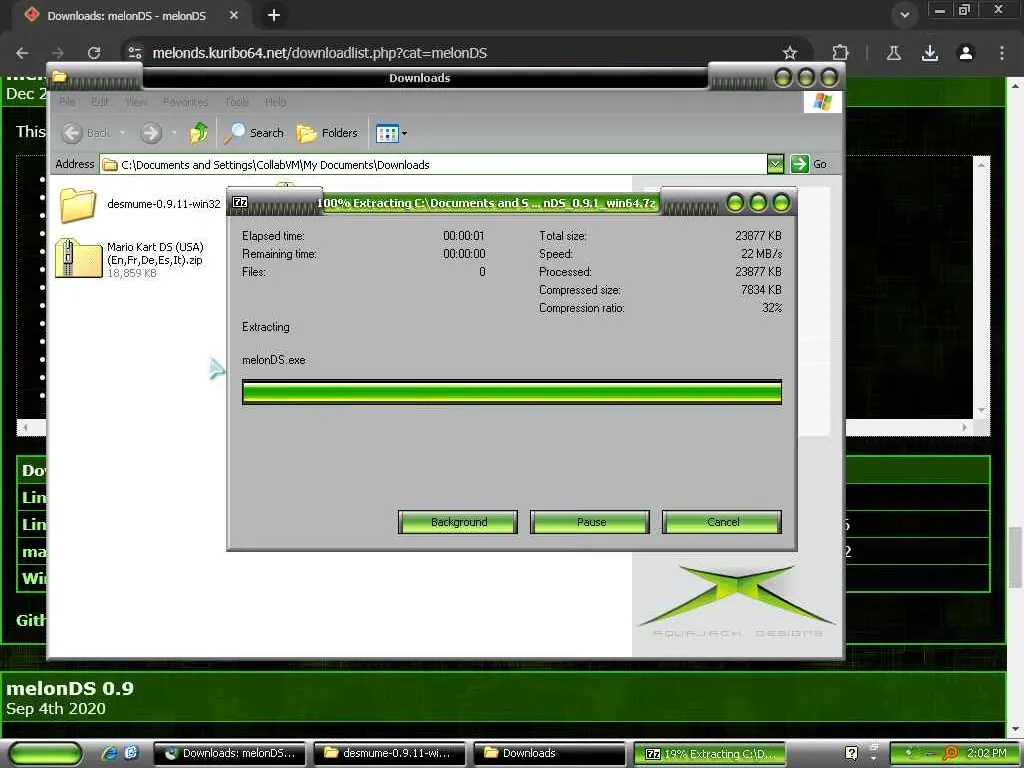Switch to desmume-0.9.11-wi... taskbar item
Viewport: 1024px width, 768px height.
(x=390, y=754)
